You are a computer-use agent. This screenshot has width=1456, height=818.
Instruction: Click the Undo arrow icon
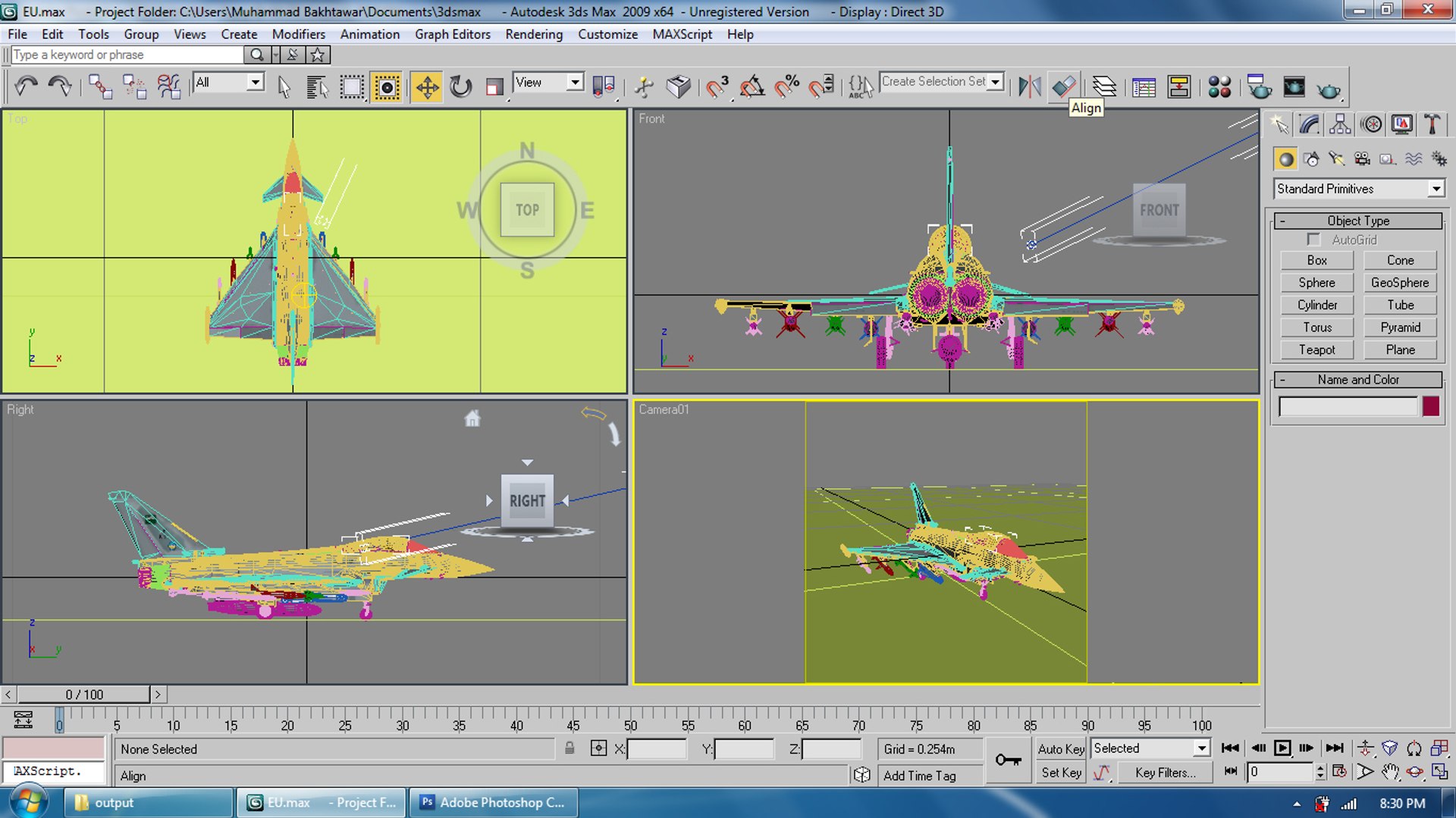click(27, 86)
